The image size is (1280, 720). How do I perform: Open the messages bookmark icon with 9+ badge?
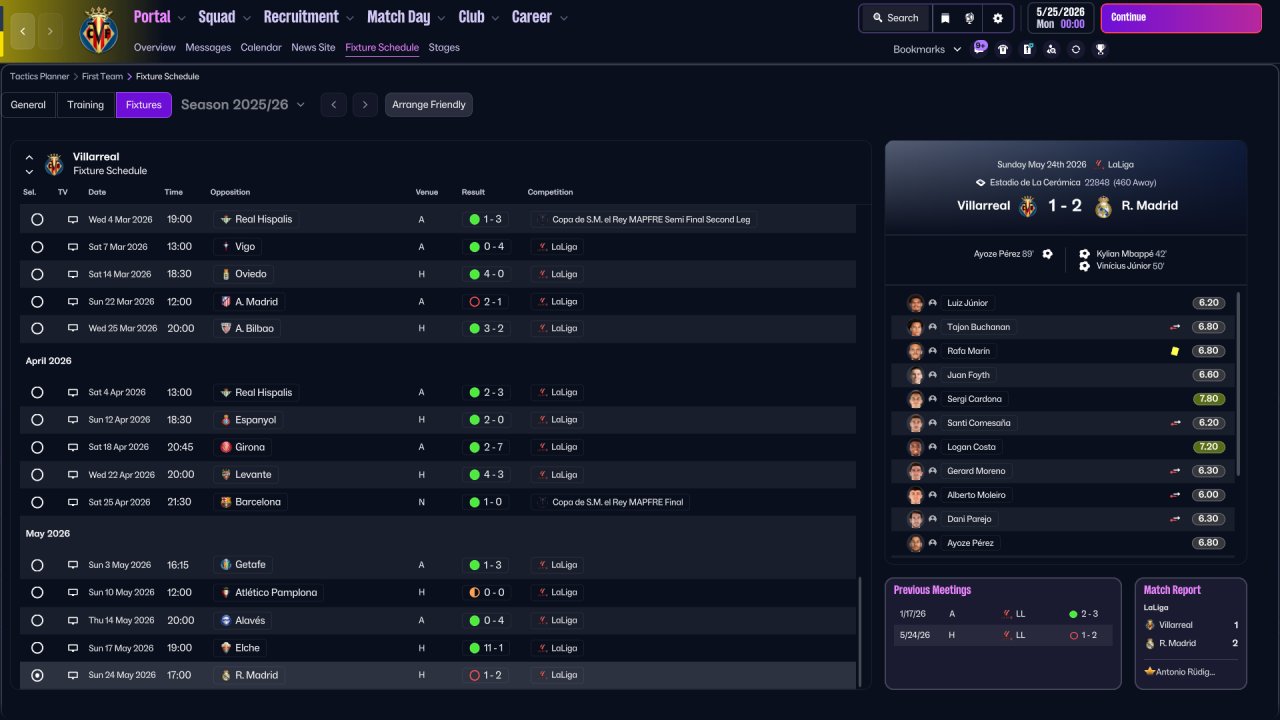[x=980, y=48]
